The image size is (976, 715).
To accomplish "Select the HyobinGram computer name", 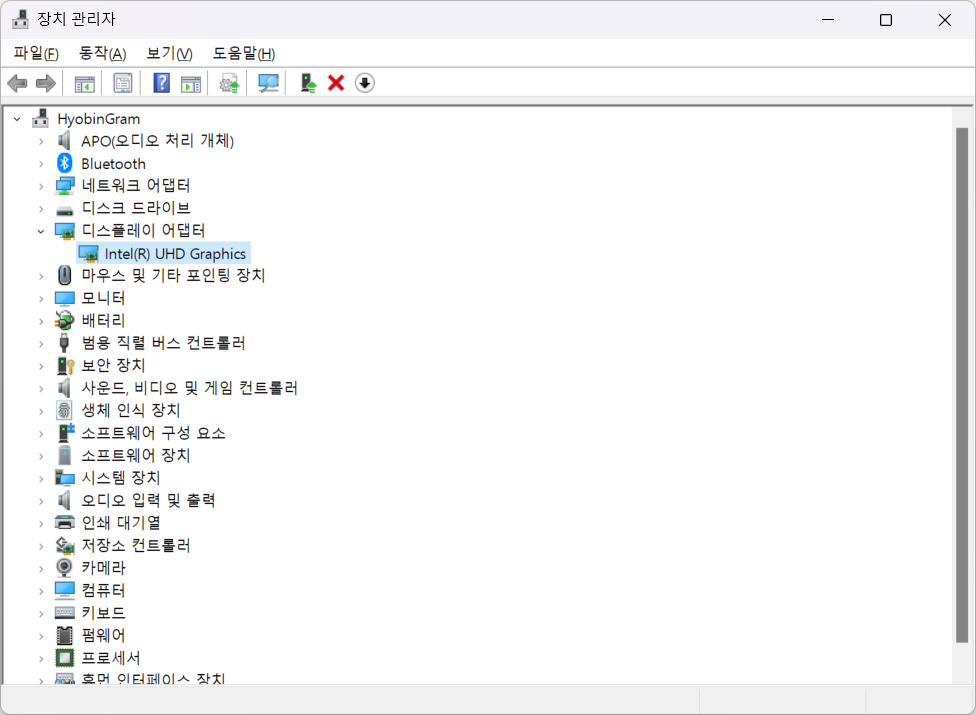I will (x=98, y=119).
